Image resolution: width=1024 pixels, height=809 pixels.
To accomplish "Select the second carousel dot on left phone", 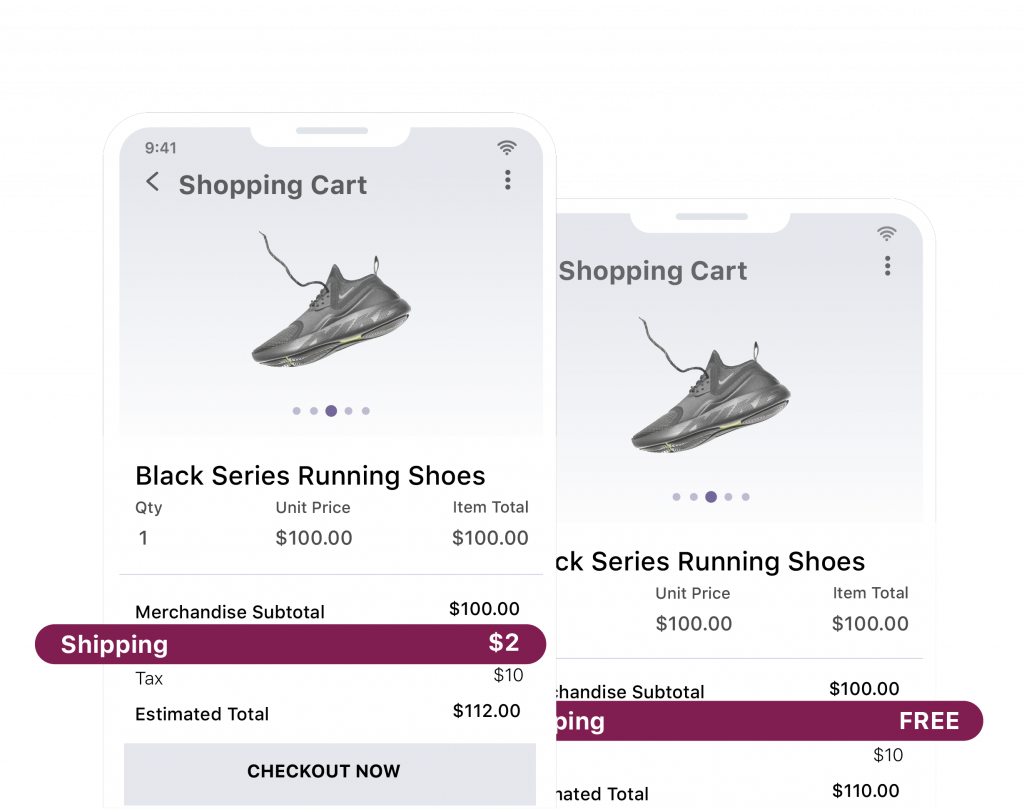I will (x=313, y=410).
